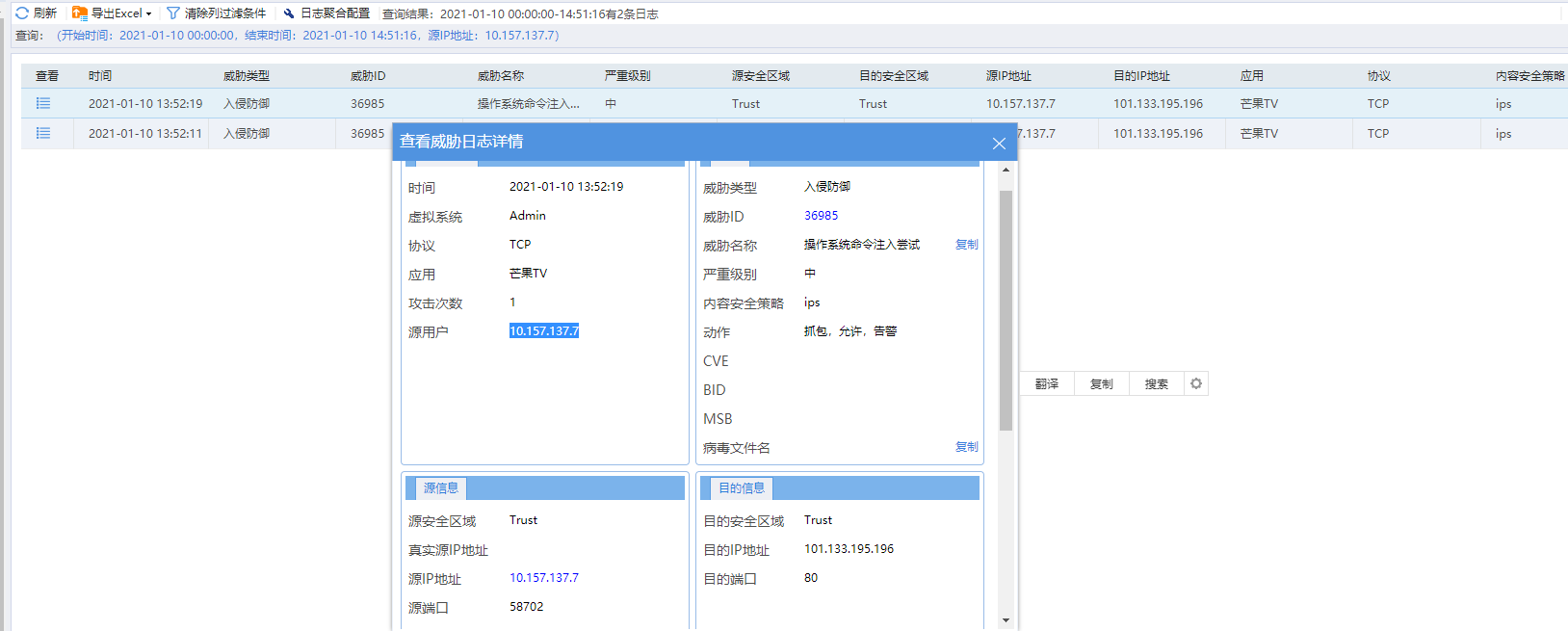Click the 威胁名称 column header

click(x=501, y=75)
